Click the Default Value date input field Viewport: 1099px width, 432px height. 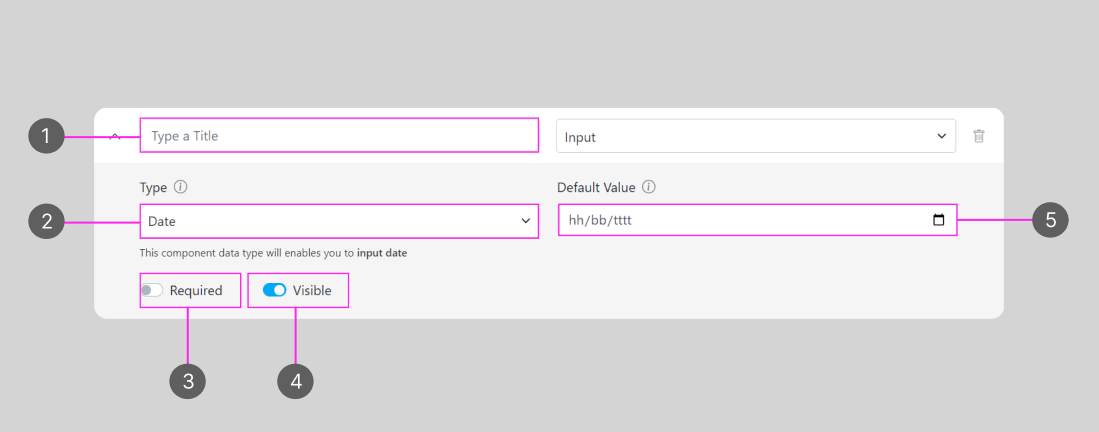[740, 220]
